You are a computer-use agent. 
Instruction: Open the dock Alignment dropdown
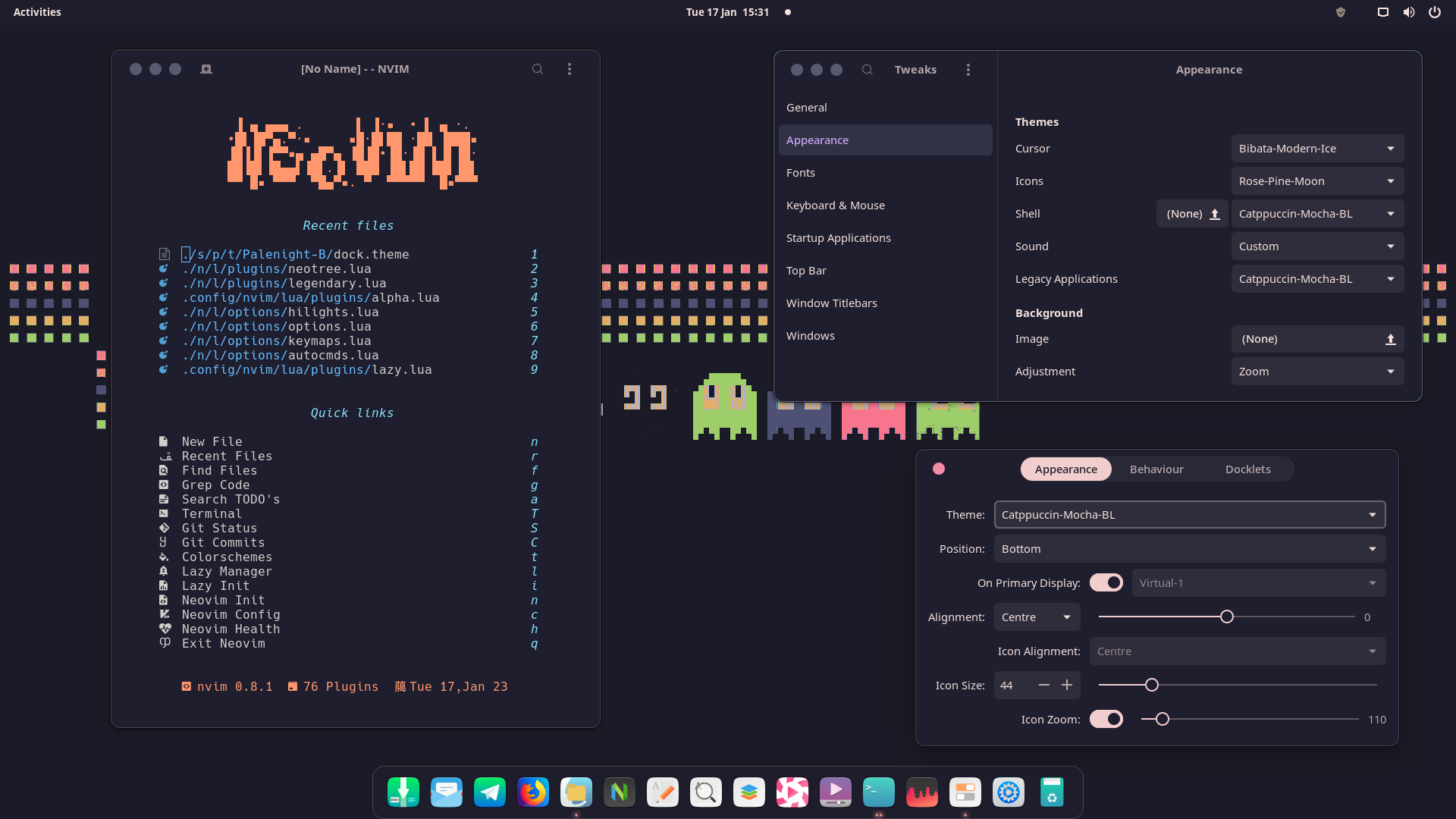click(1037, 617)
